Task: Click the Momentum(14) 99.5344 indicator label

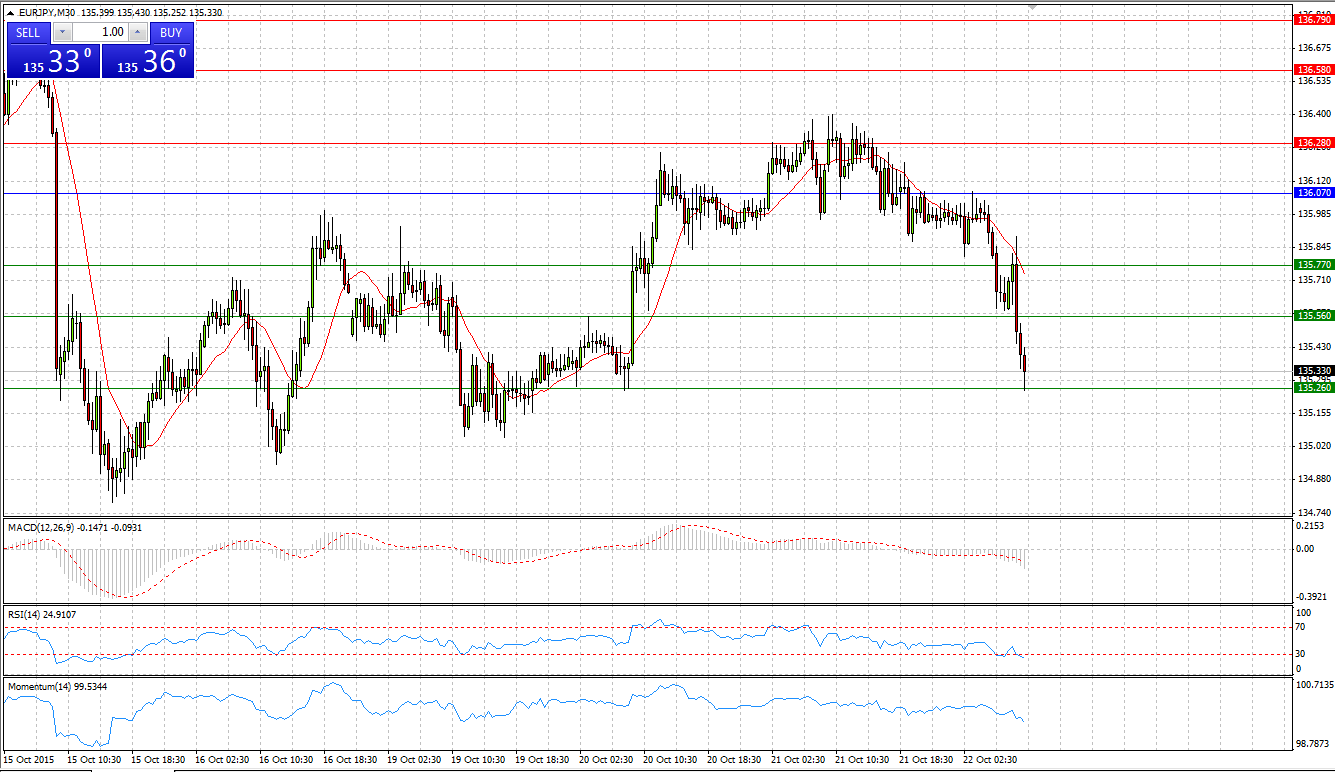Action: 56,687
